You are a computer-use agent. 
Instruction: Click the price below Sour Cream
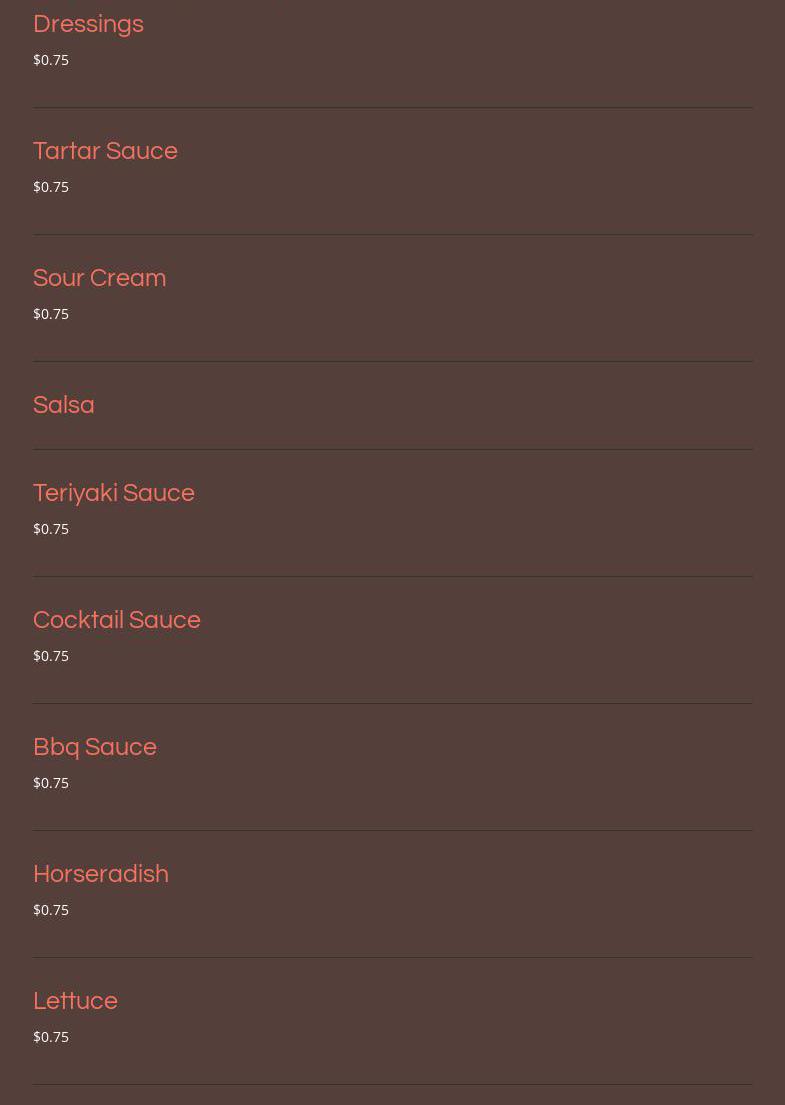tap(51, 314)
